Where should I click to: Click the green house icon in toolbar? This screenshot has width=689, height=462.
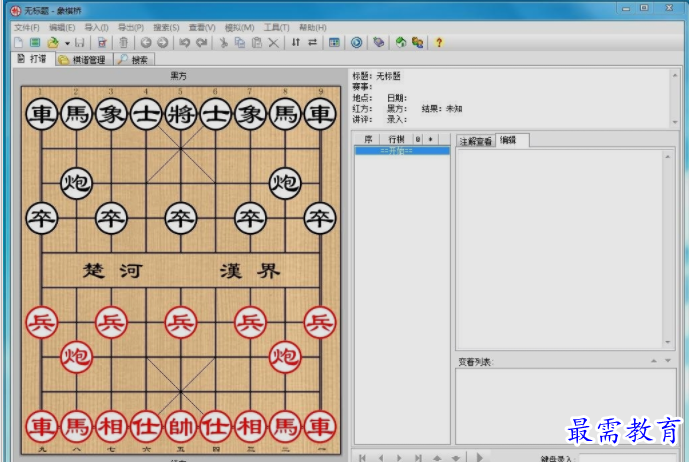tap(401, 43)
